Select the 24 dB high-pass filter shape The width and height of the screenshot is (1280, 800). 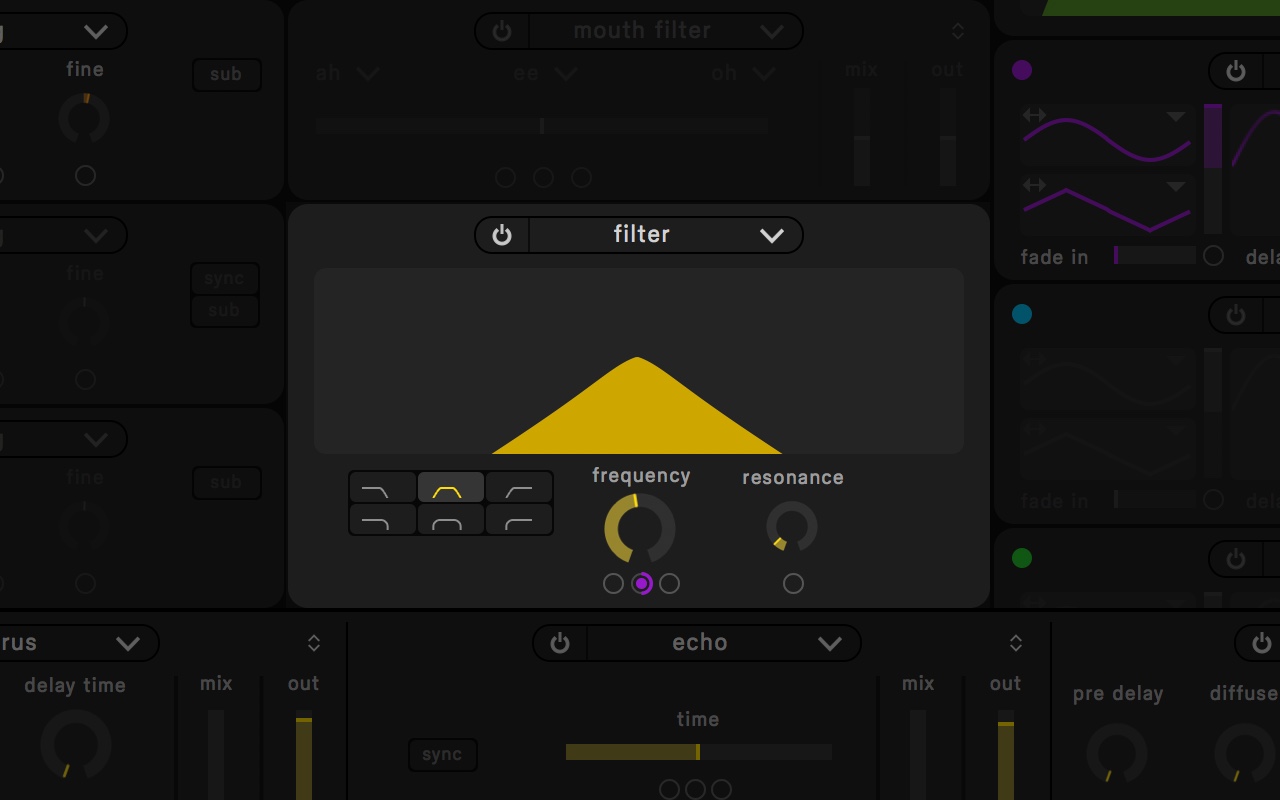click(x=519, y=520)
